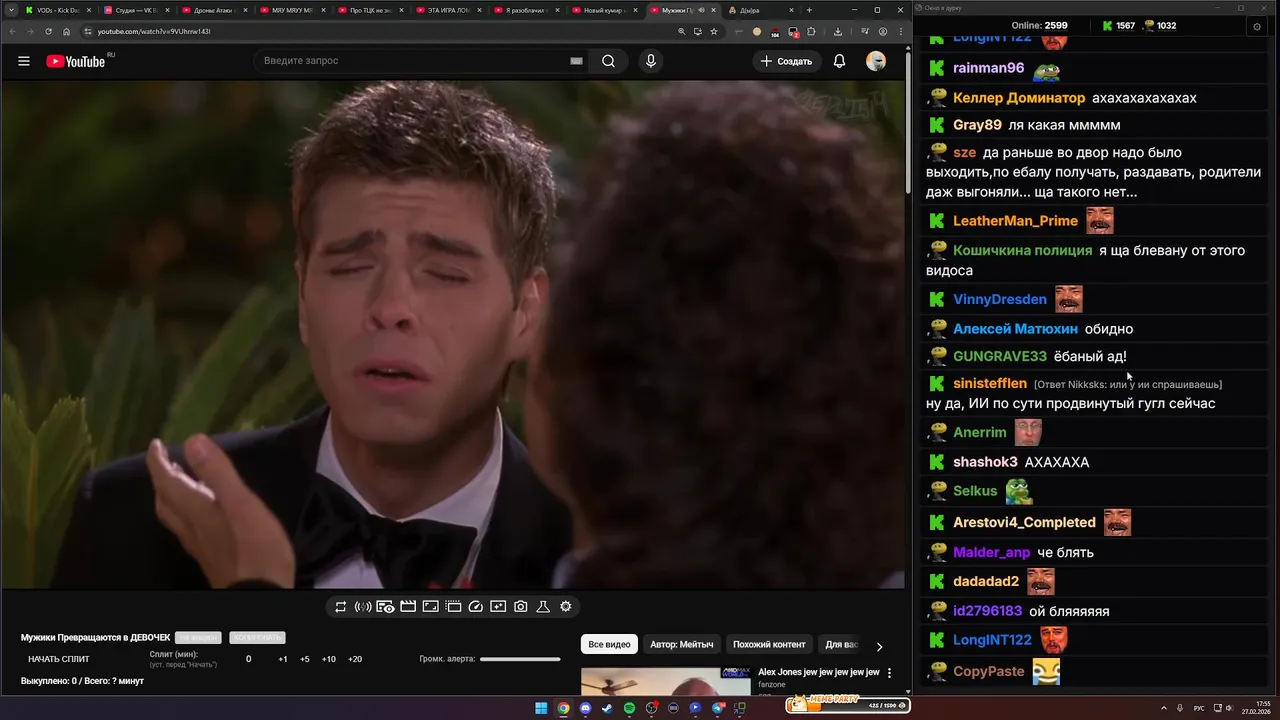Open browser home page icon
Viewport: 1280px width, 720px height.
pyautogui.click(x=67, y=31)
